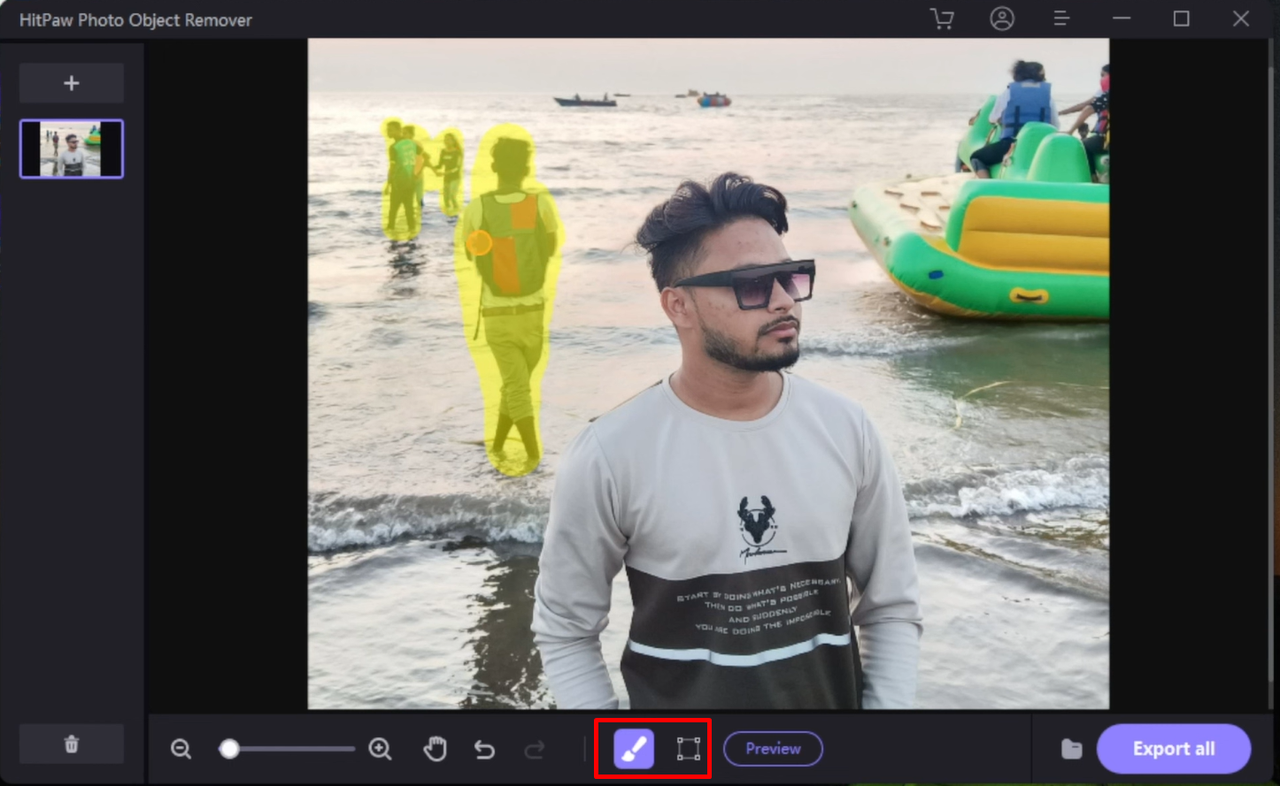Open the hamburger settings menu
Image resolution: width=1280 pixels, height=786 pixels.
(x=1061, y=19)
